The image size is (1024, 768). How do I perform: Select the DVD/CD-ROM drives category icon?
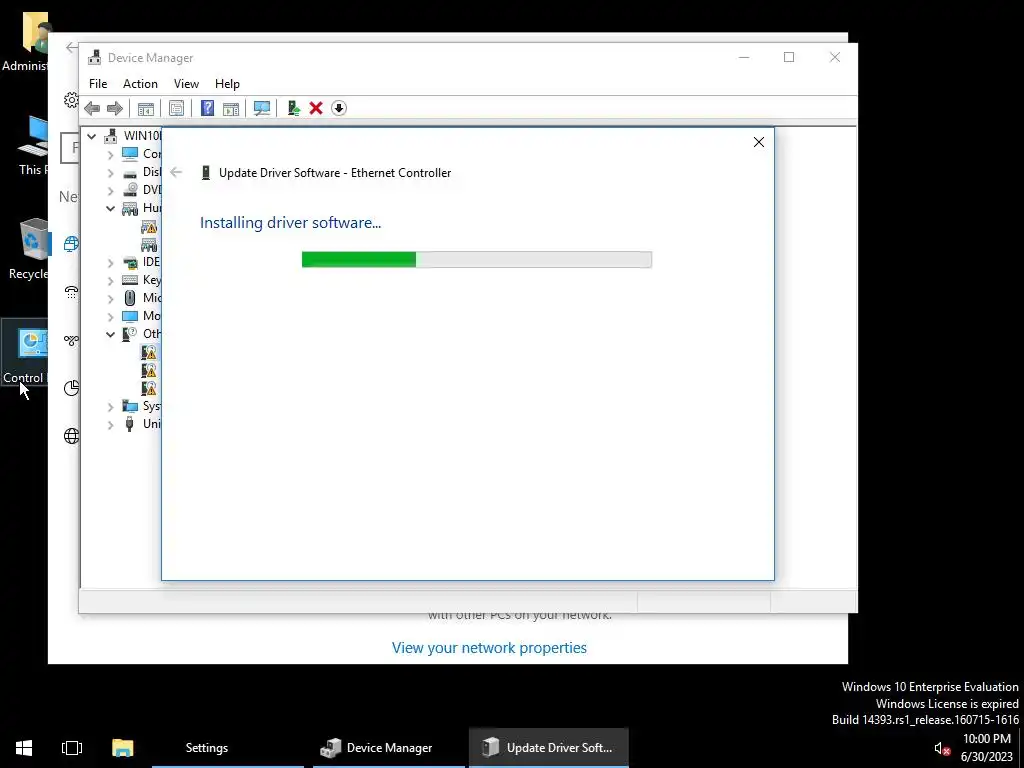point(130,190)
